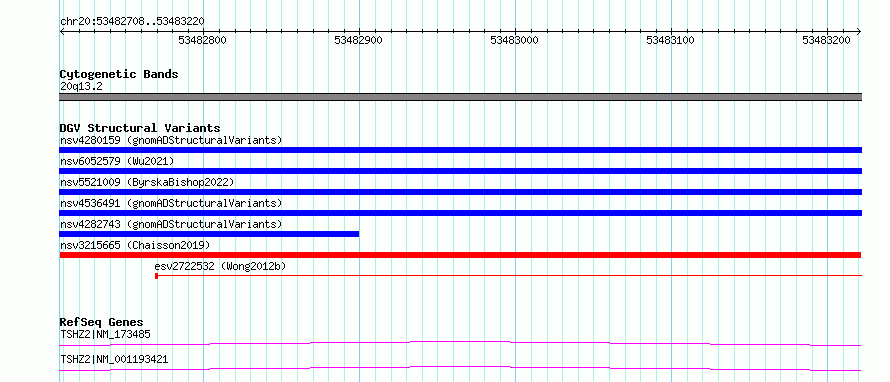Image resolution: width=890 pixels, height=382 pixels.
Task: Select the thin red line of esv2722532
Action: coord(510,276)
